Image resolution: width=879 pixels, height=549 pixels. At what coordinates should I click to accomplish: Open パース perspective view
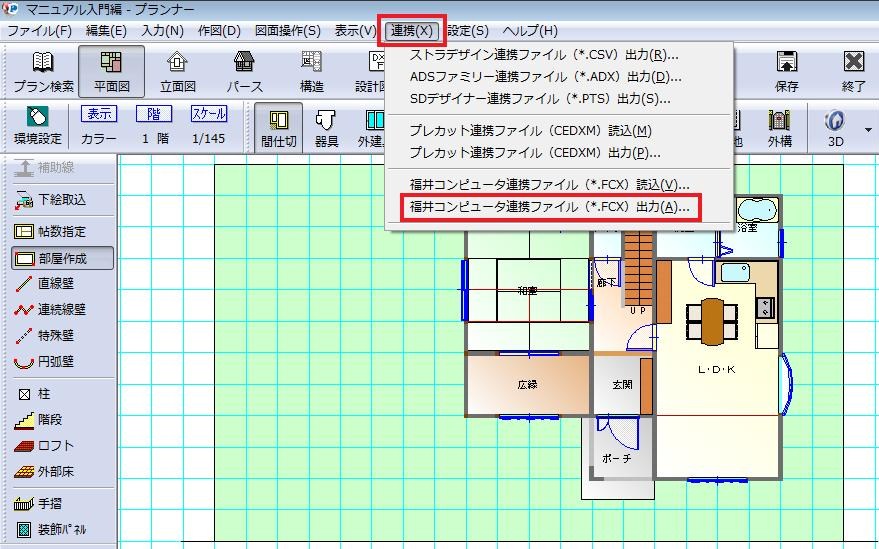[244, 72]
